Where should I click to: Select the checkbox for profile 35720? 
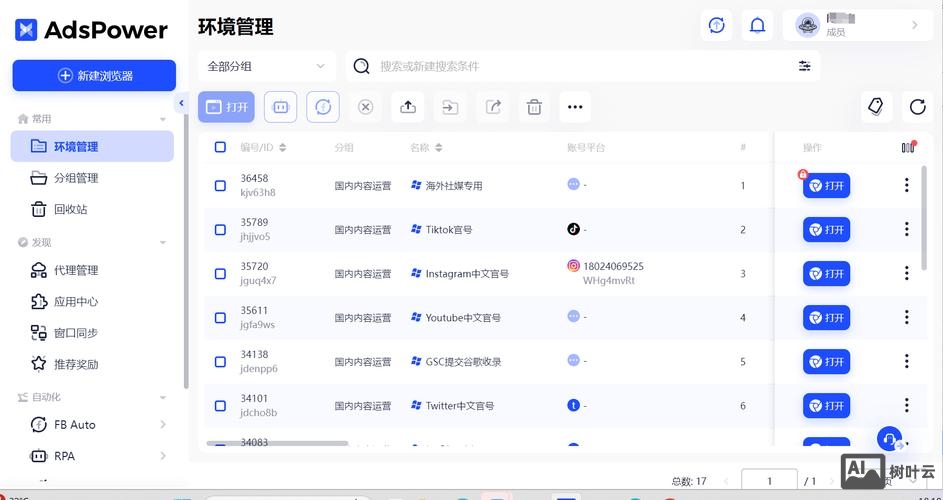(x=220, y=274)
